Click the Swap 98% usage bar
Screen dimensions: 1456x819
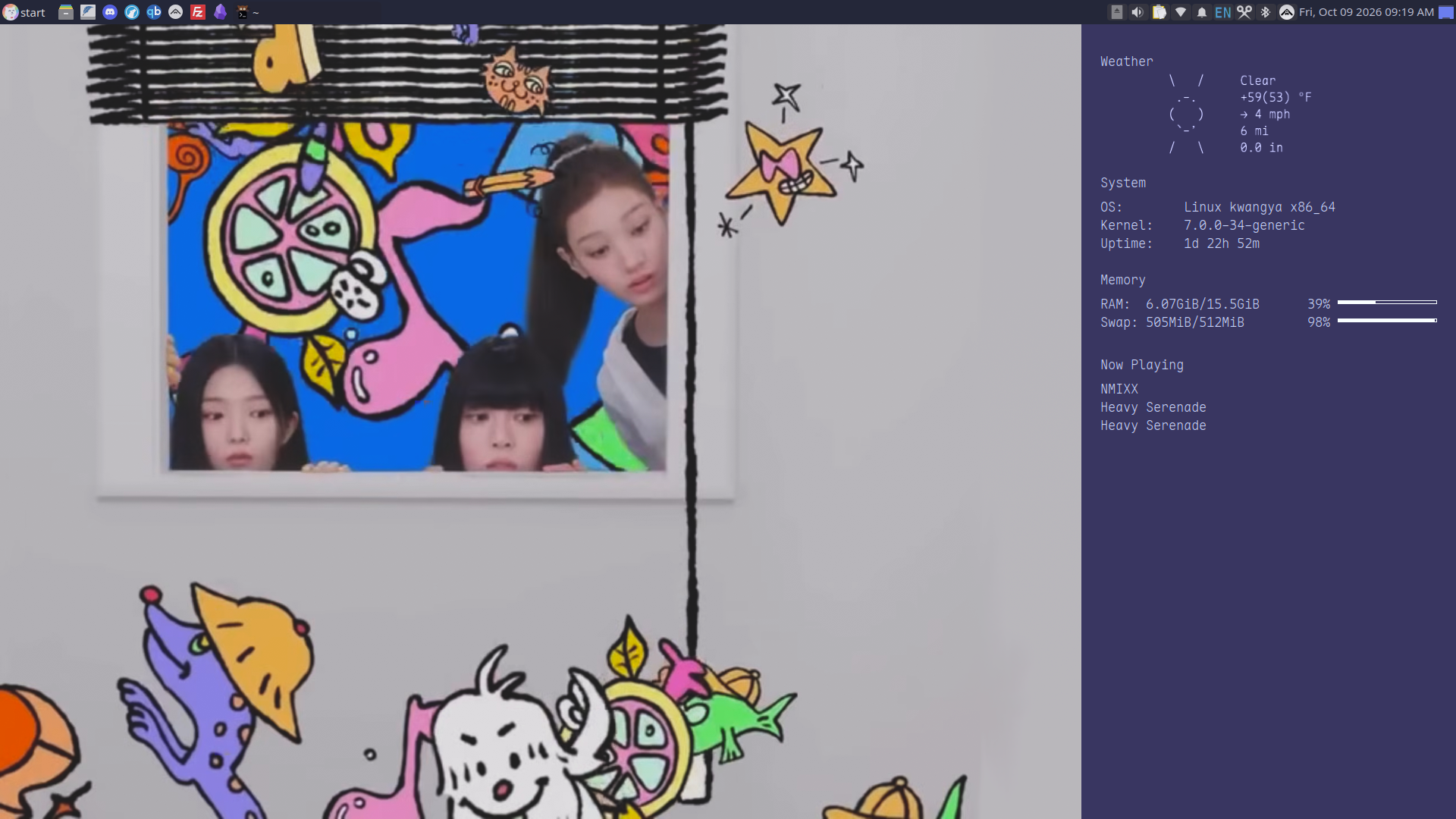coord(1387,321)
